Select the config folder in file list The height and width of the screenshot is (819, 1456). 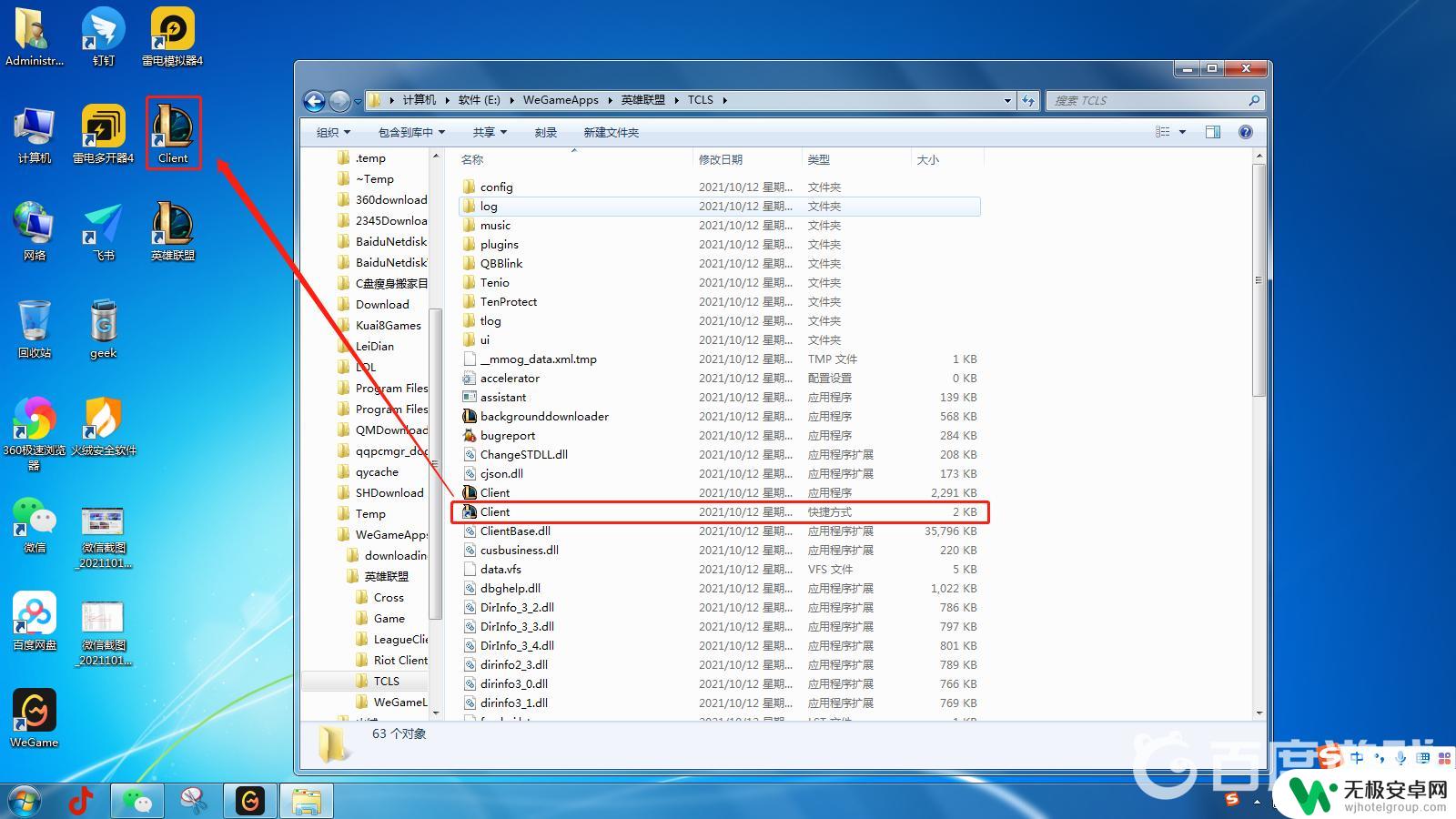pos(497,187)
